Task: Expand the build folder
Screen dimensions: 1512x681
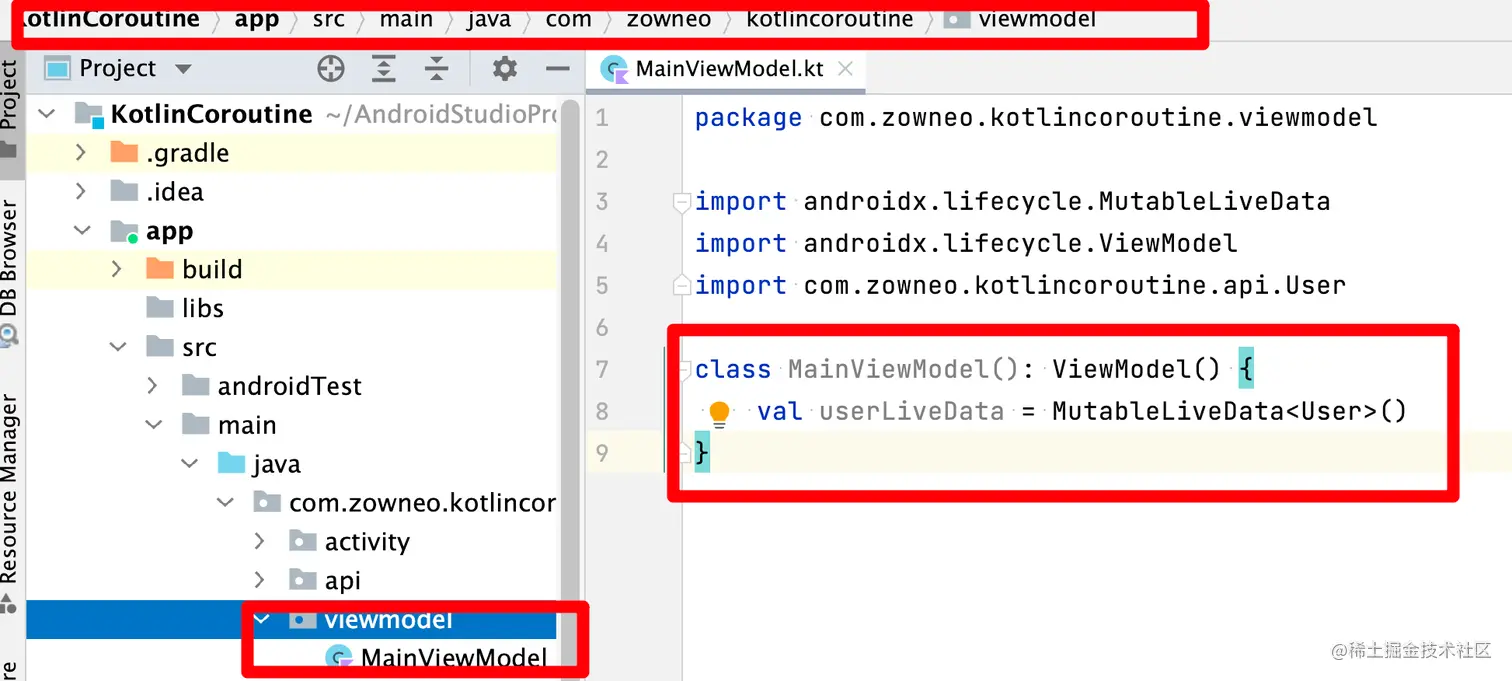Action: pyautogui.click(x=117, y=270)
